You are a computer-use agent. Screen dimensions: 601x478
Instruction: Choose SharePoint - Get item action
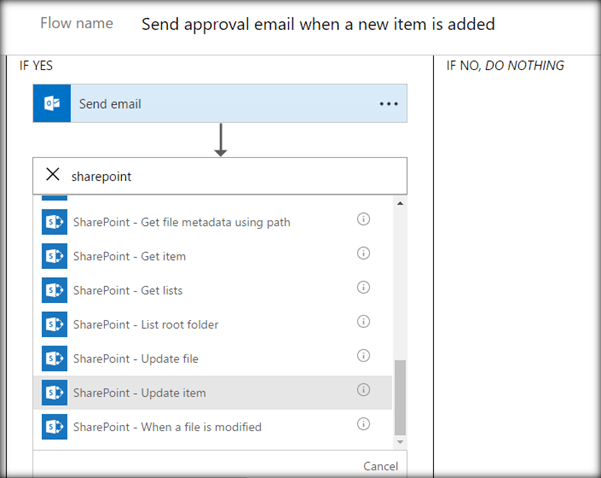click(x=129, y=256)
